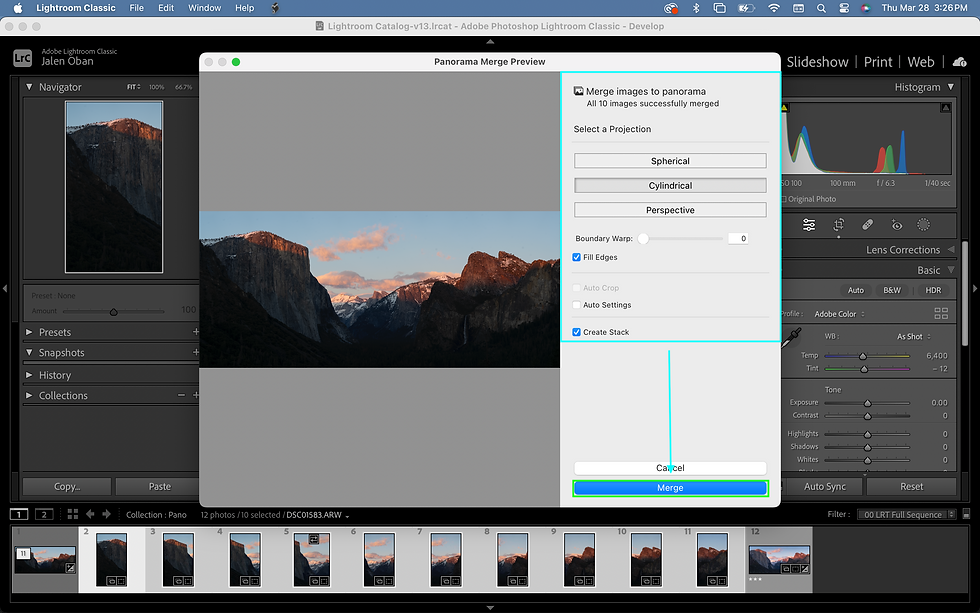Open Creative Cloud menu bar icon
The image size is (980, 613).
pyautogui.click(x=671, y=8)
